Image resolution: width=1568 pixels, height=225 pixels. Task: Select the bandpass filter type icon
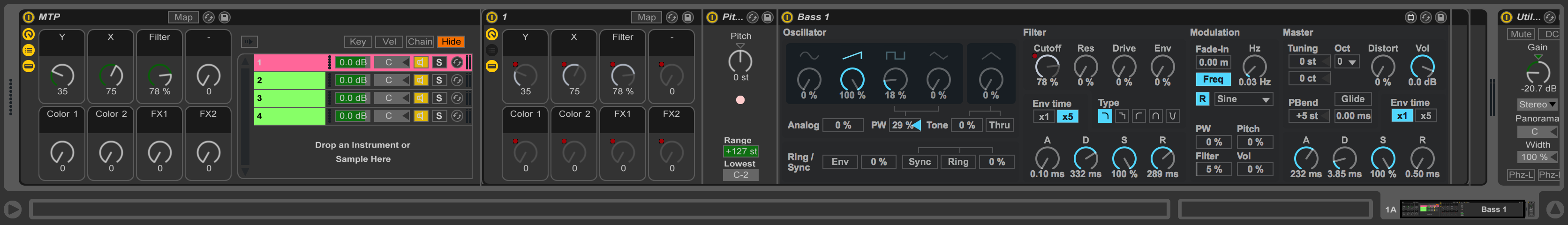click(x=1155, y=115)
